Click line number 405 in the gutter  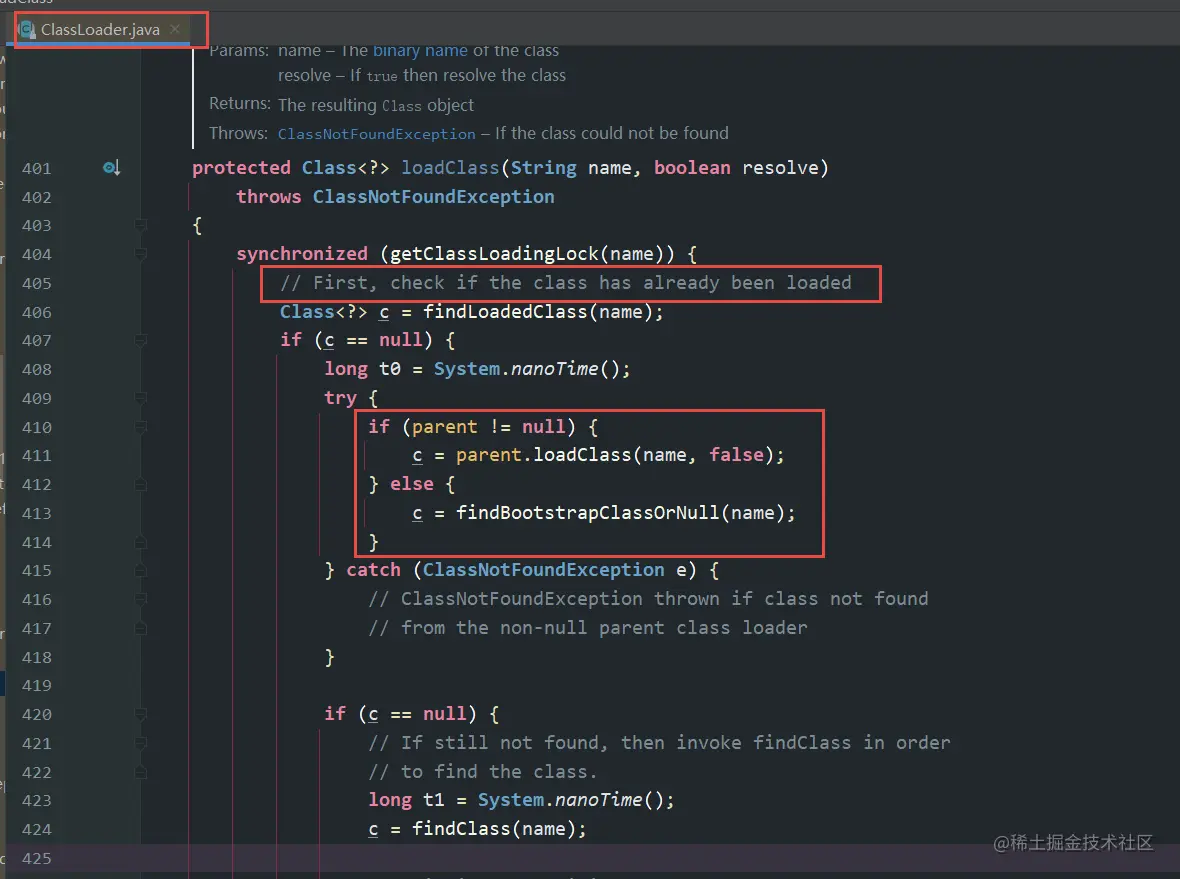(x=36, y=284)
